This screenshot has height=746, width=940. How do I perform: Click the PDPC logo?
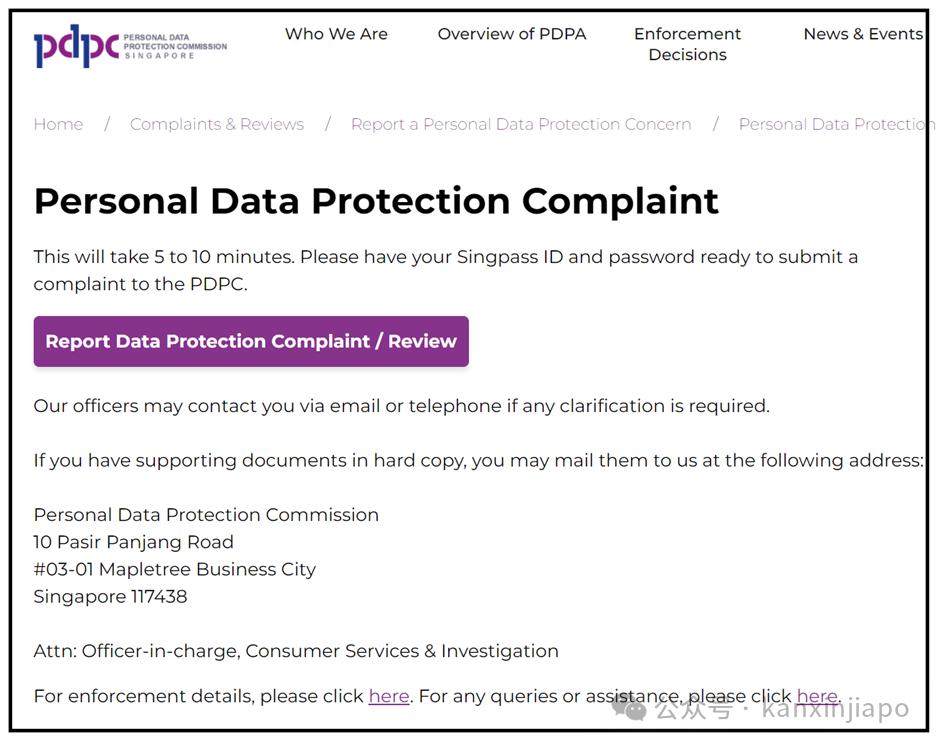coord(130,46)
